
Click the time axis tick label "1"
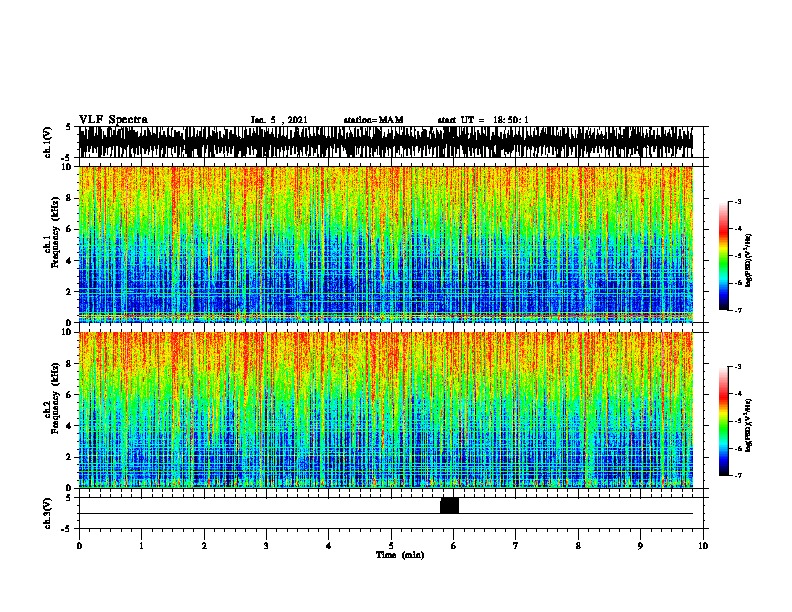pyautogui.click(x=141, y=546)
